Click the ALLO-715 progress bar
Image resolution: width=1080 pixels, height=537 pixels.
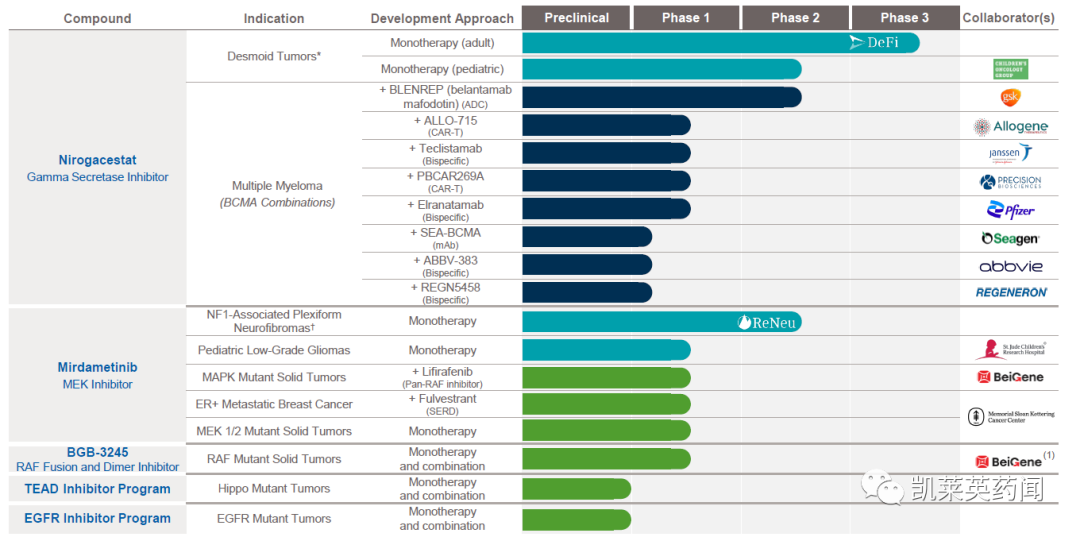click(x=606, y=125)
